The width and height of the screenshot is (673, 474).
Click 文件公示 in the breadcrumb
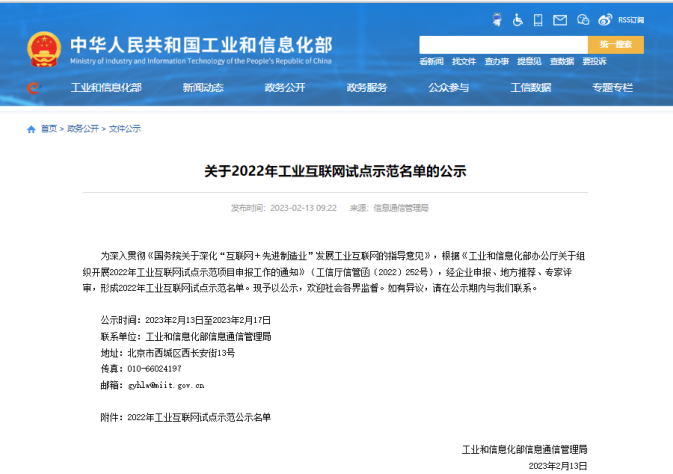tap(124, 129)
